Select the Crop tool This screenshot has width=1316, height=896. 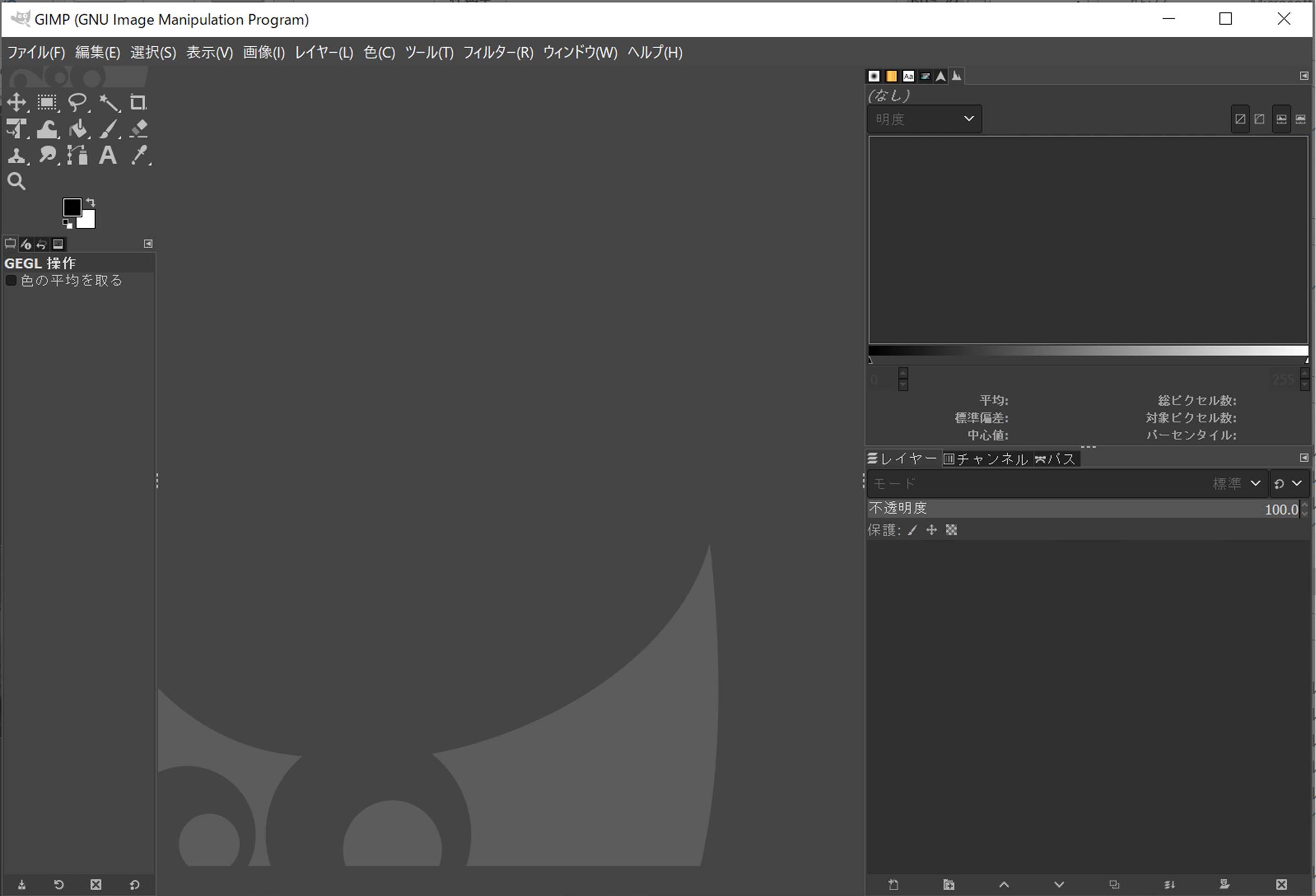(138, 103)
